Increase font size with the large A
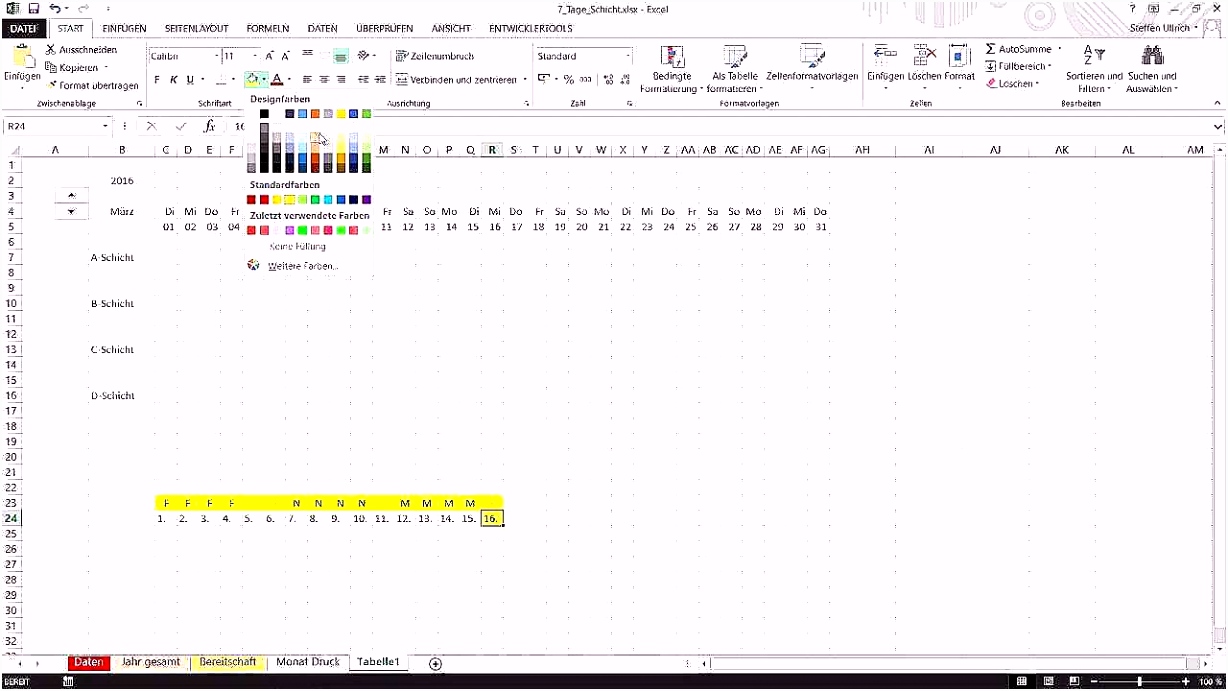The width and height of the screenshot is (1228, 691). click(269, 57)
